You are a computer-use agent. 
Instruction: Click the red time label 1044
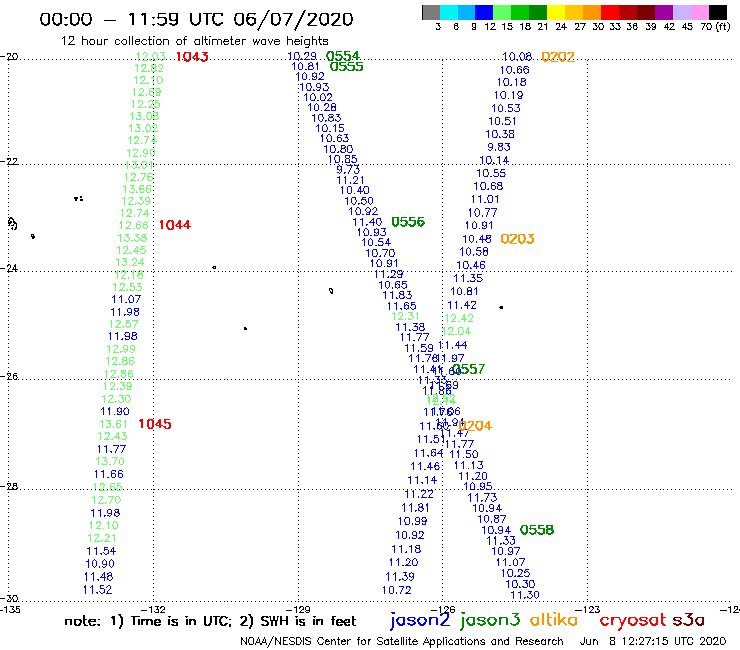click(175, 225)
